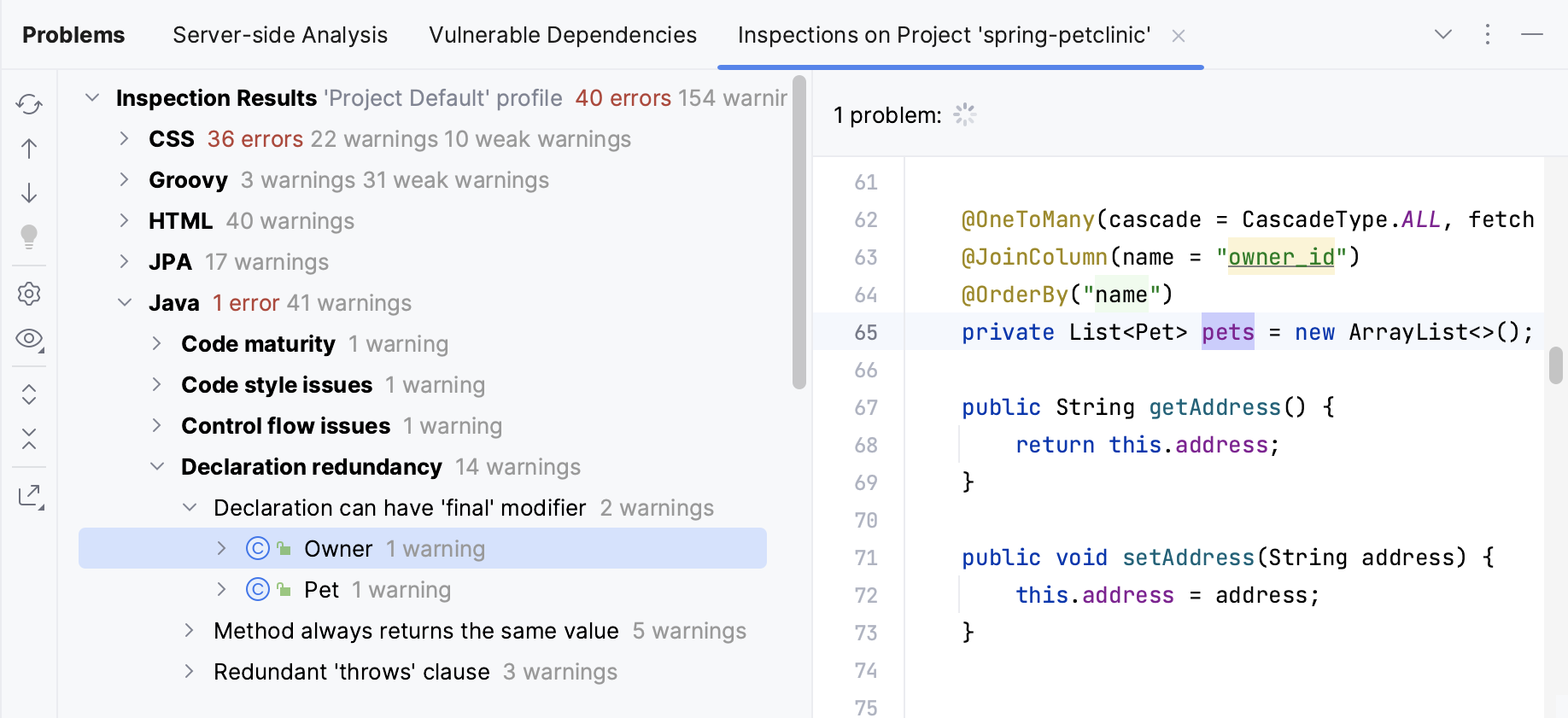This screenshot has width=1568, height=718.
Task: Click the pets field in code preview
Action: [1227, 332]
